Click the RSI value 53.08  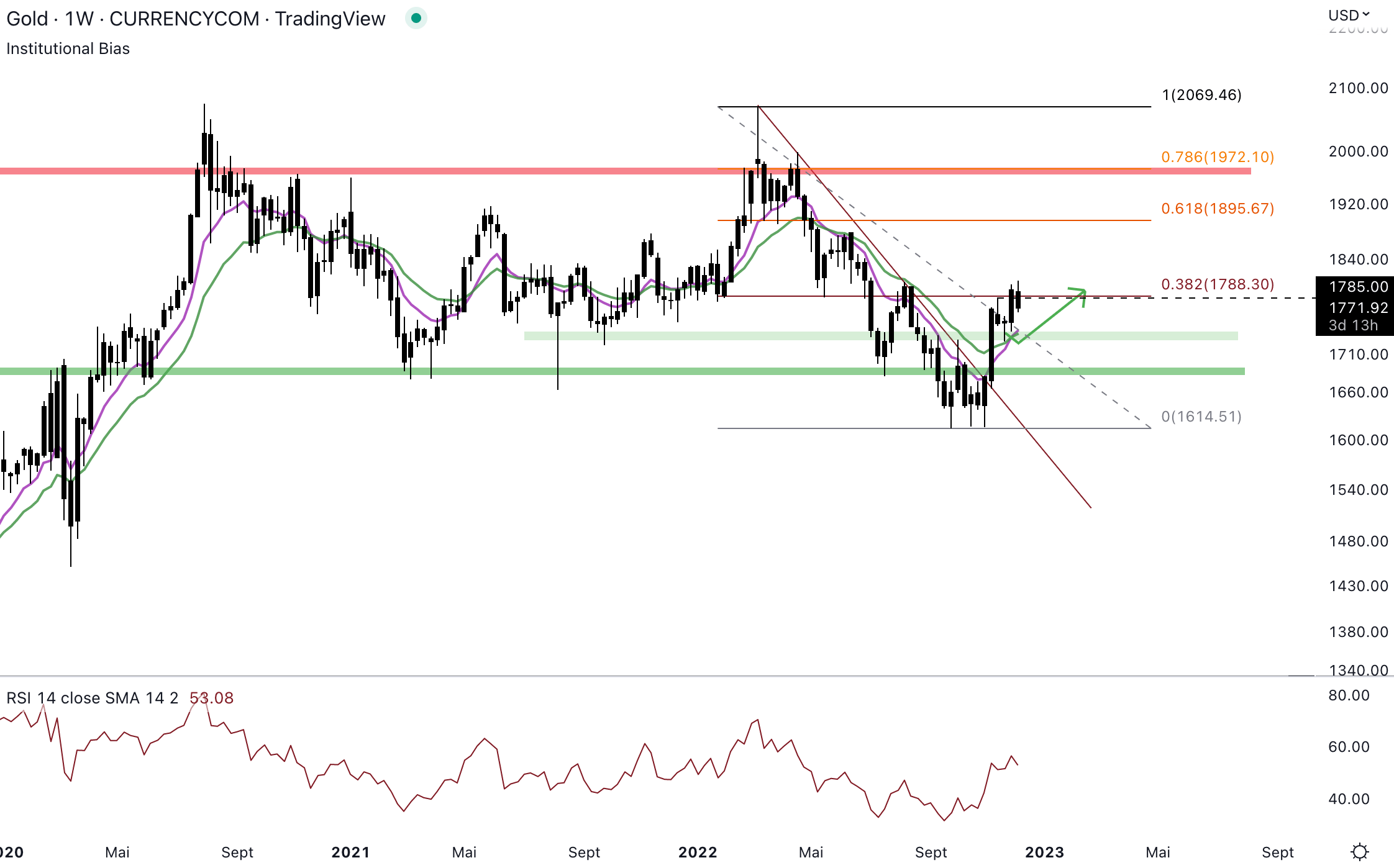[x=211, y=698]
